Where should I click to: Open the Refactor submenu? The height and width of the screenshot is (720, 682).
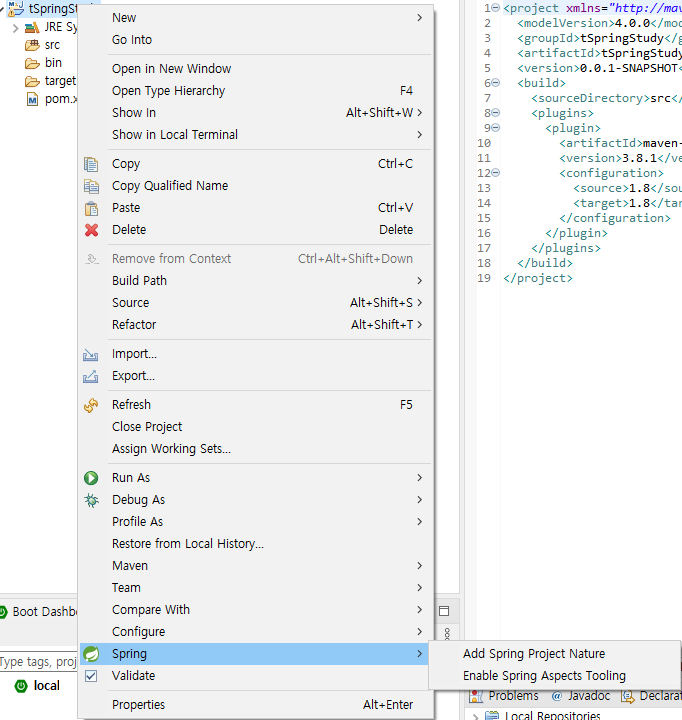pyautogui.click(x=256, y=325)
